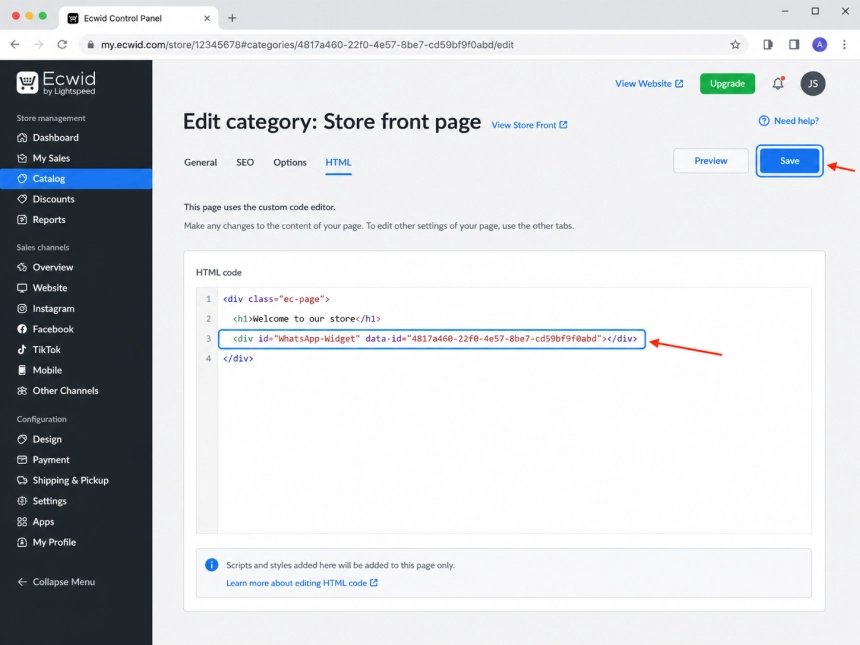Click line number 3 in gutter
The width and height of the screenshot is (860, 645).
coord(208,339)
